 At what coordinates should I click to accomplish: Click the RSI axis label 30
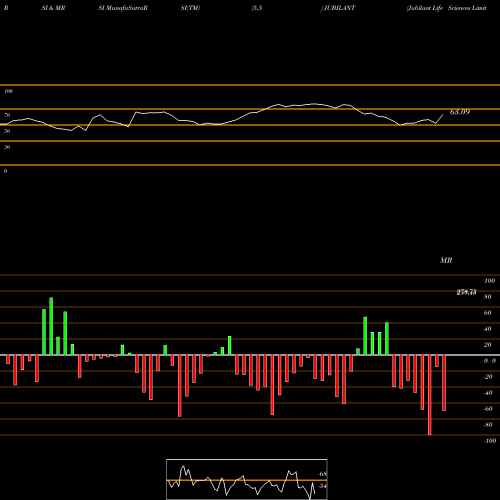7,147
